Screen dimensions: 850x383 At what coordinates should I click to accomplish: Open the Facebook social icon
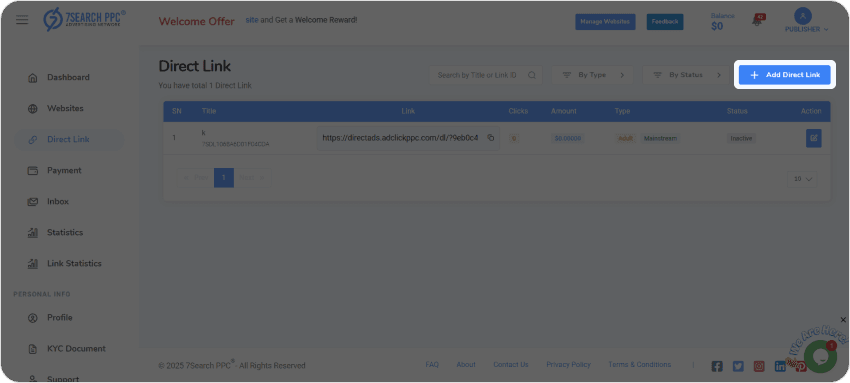pyautogui.click(x=717, y=367)
